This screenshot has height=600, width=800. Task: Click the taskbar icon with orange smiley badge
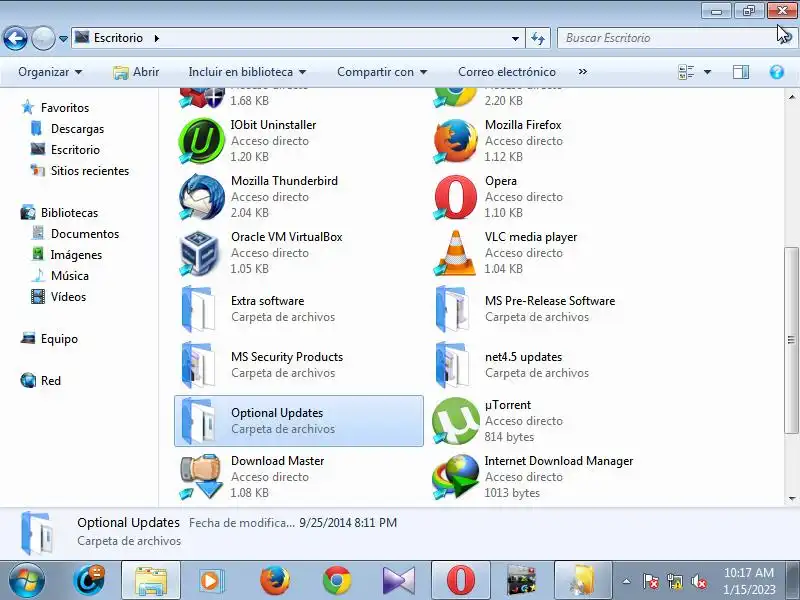click(89, 580)
